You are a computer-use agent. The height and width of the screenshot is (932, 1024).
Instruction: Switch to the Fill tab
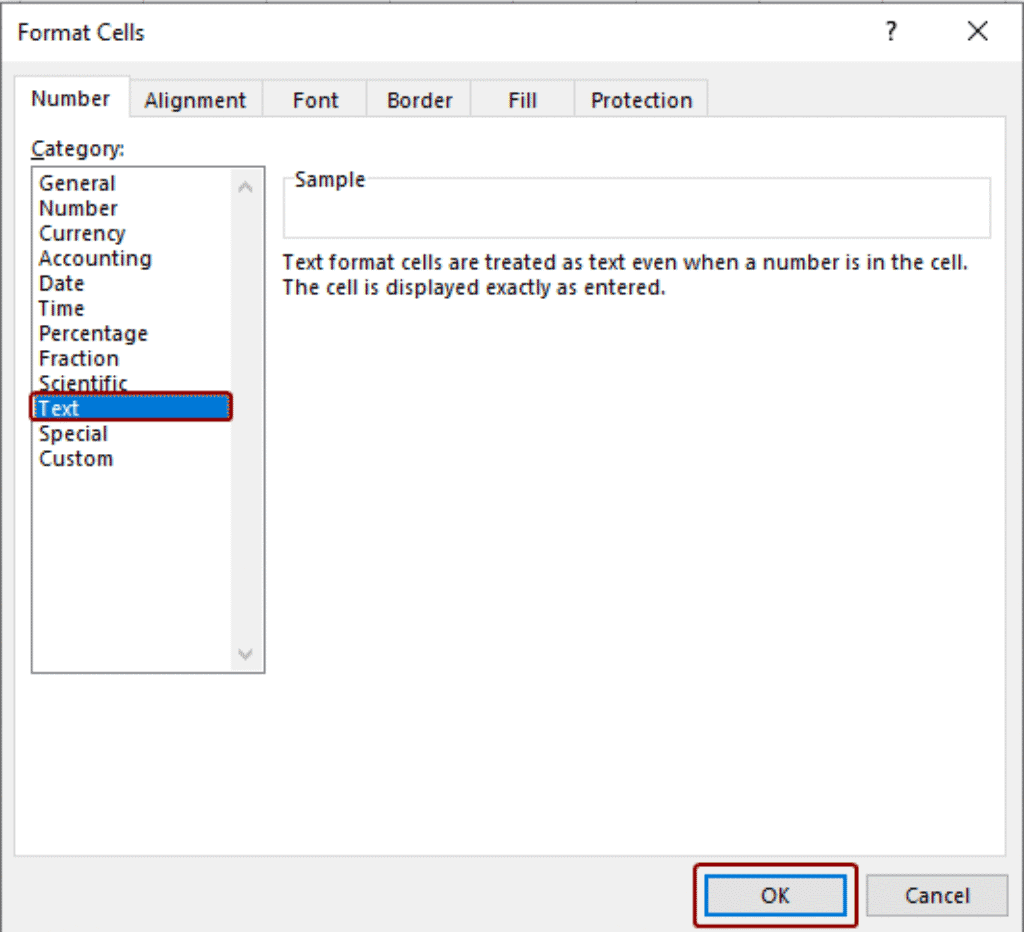coord(522,99)
